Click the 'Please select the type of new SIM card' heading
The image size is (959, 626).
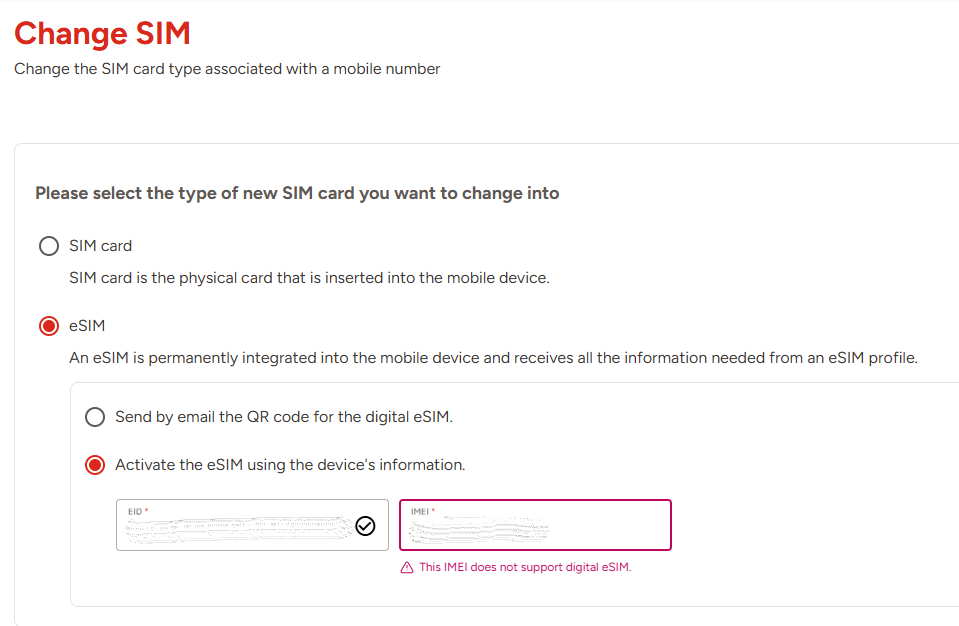(297, 193)
